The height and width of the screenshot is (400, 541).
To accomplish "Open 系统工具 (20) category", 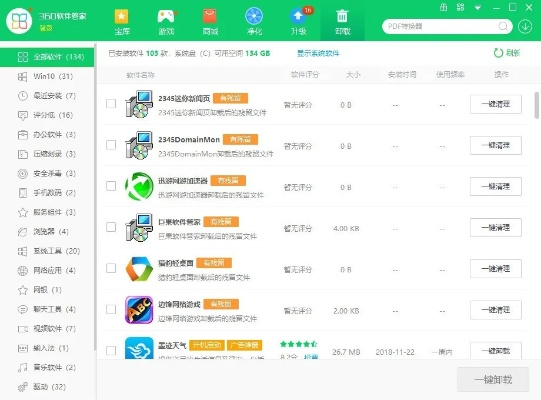I will [47, 251].
